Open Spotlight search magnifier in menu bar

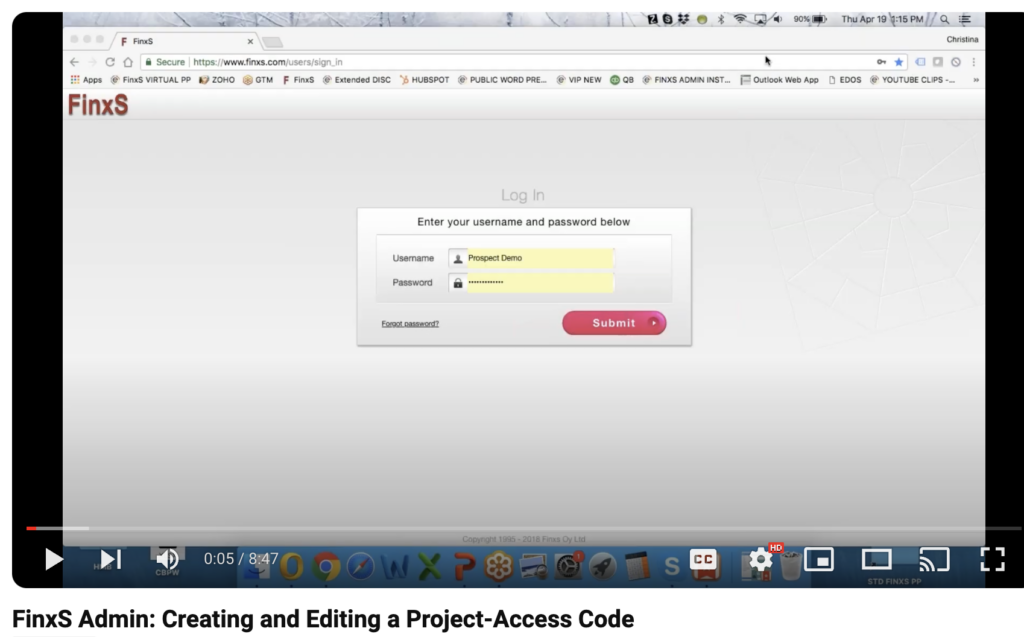pyautogui.click(x=944, y=20)
